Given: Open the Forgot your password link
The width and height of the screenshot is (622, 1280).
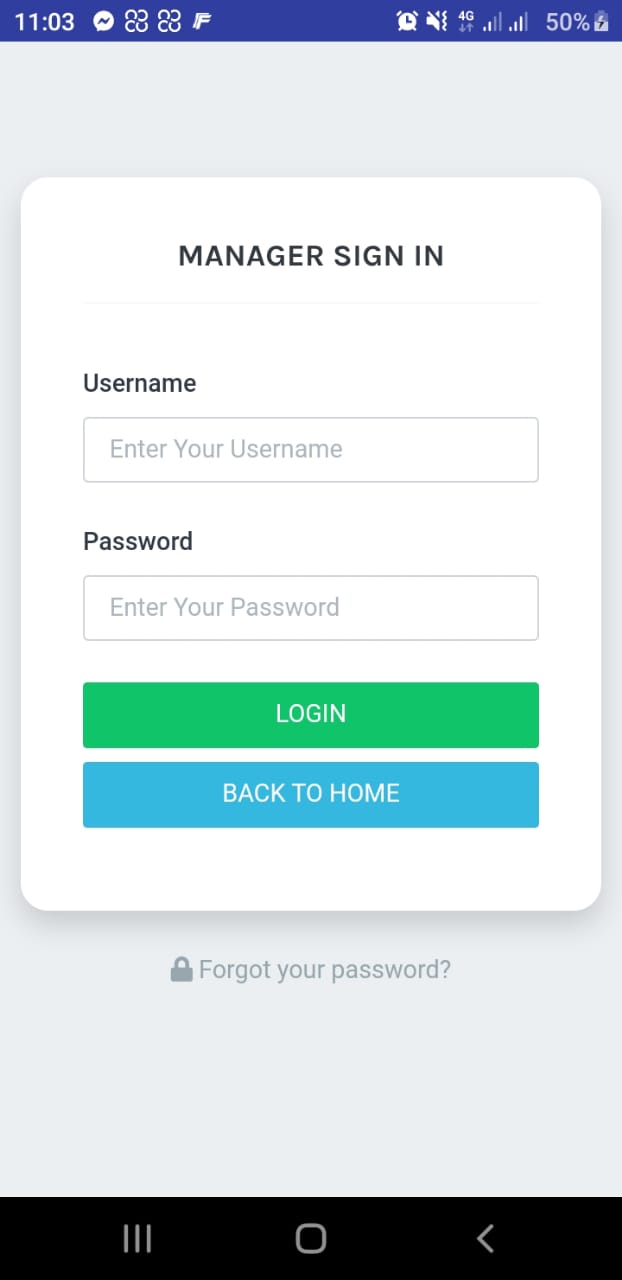Looking at the screenshot, I should click(324, 969).
